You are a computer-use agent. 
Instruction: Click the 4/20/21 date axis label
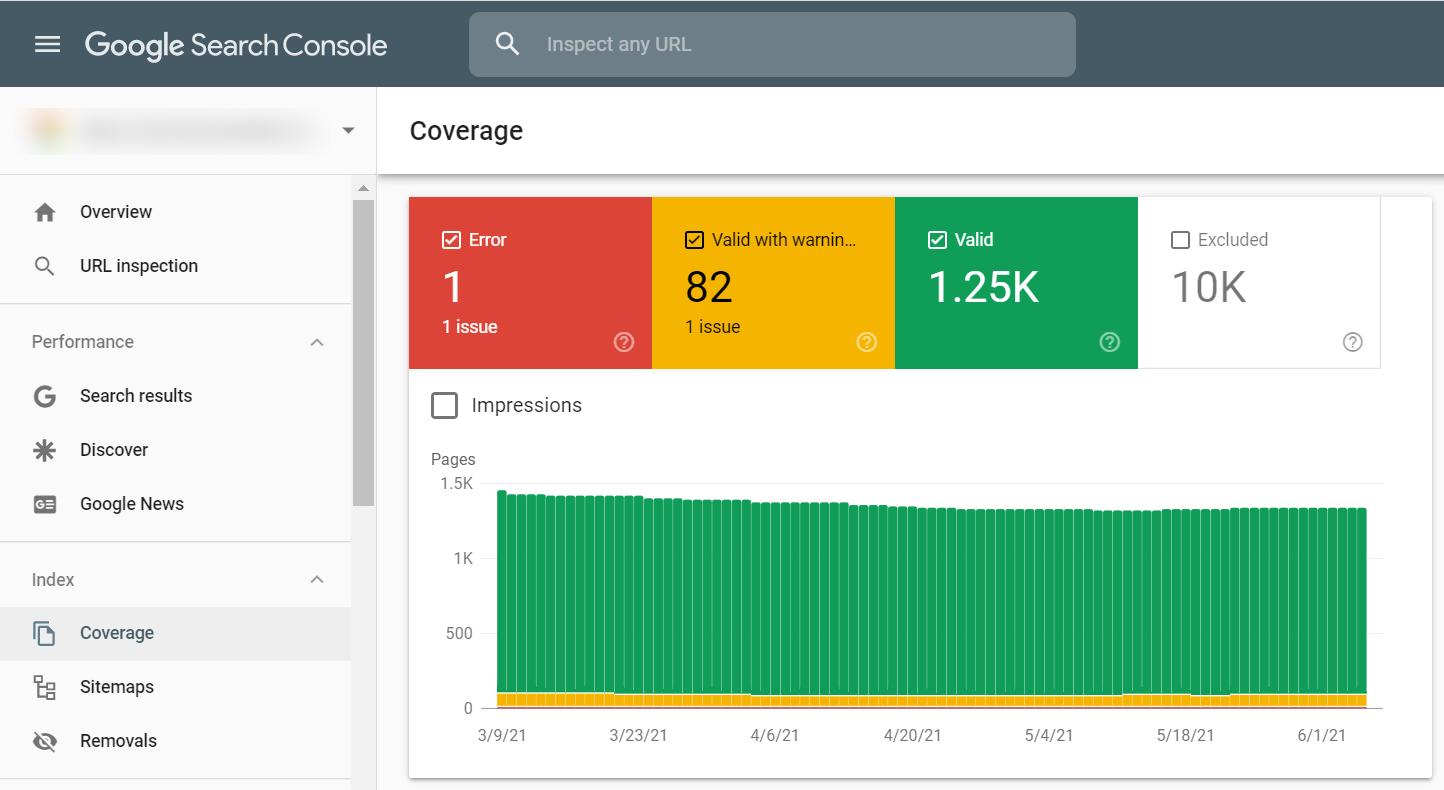click(x=912, y=735)
